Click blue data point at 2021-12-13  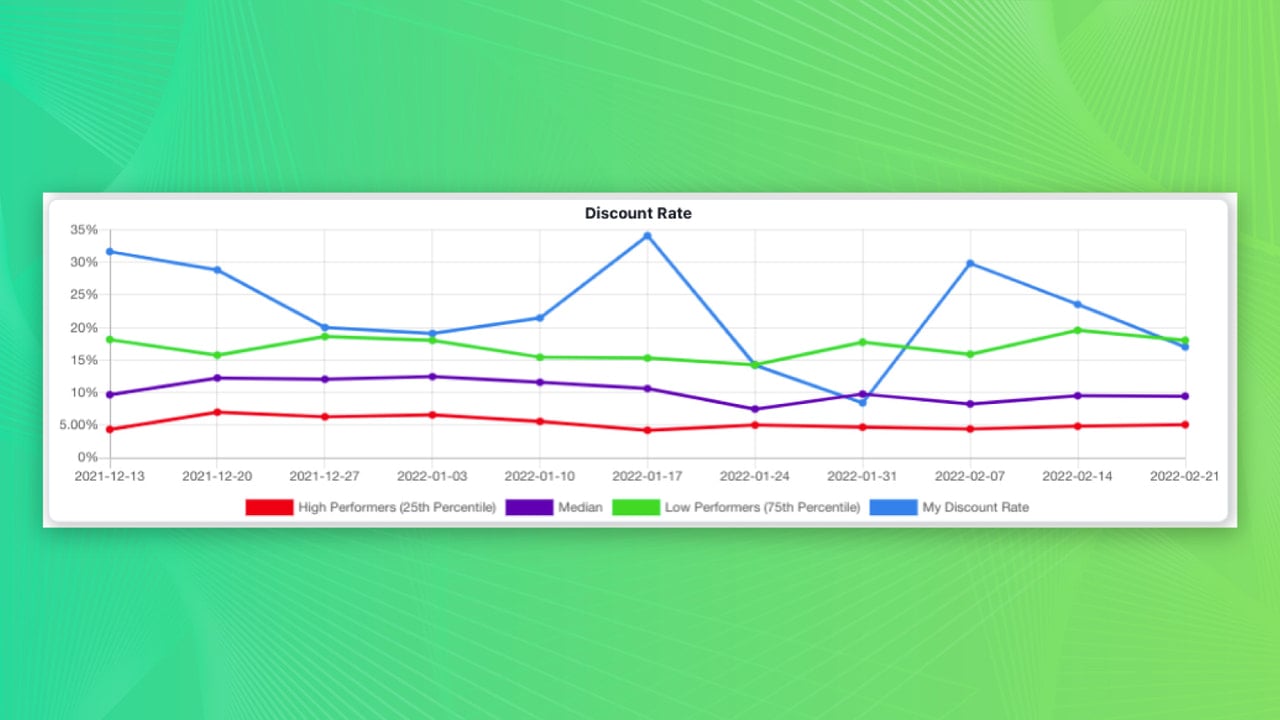[109, 251]
